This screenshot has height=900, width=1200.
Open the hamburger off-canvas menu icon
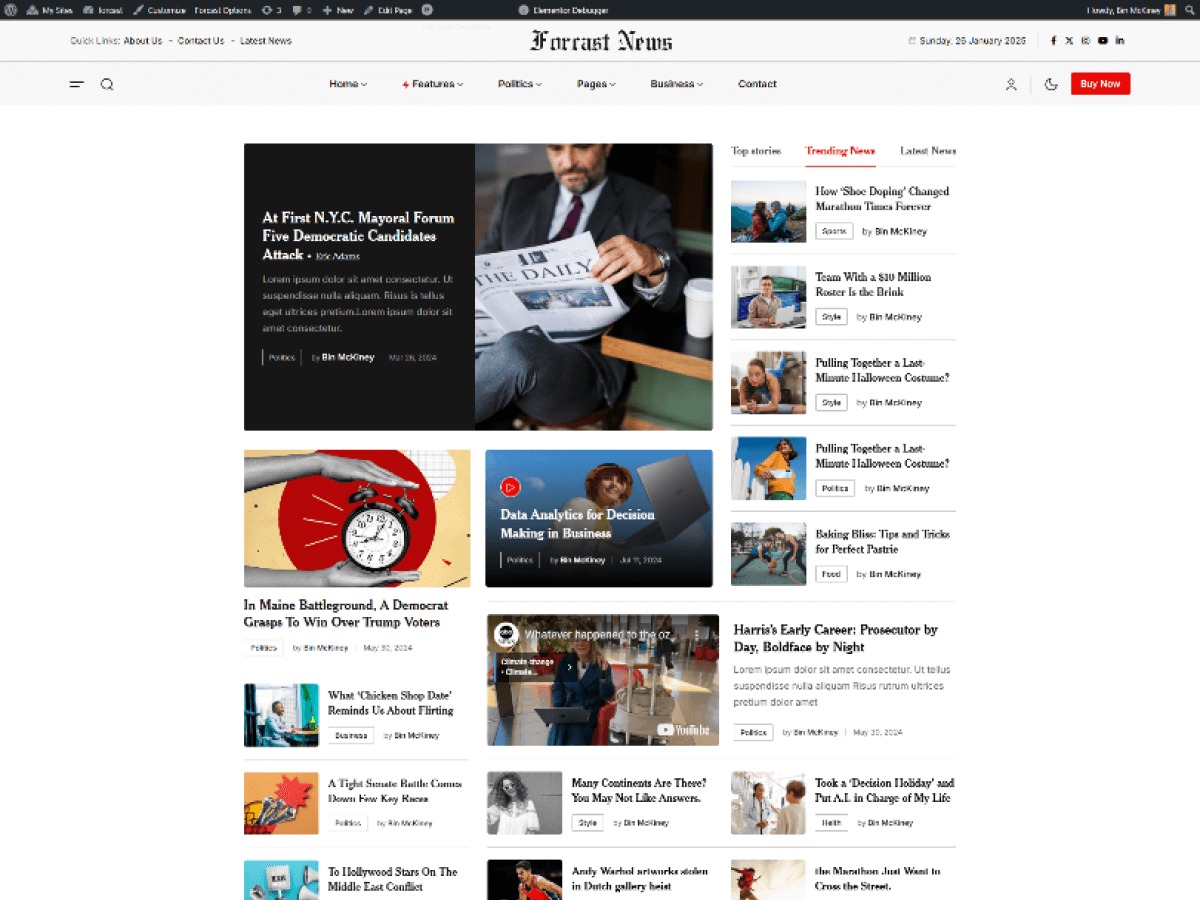76,84
